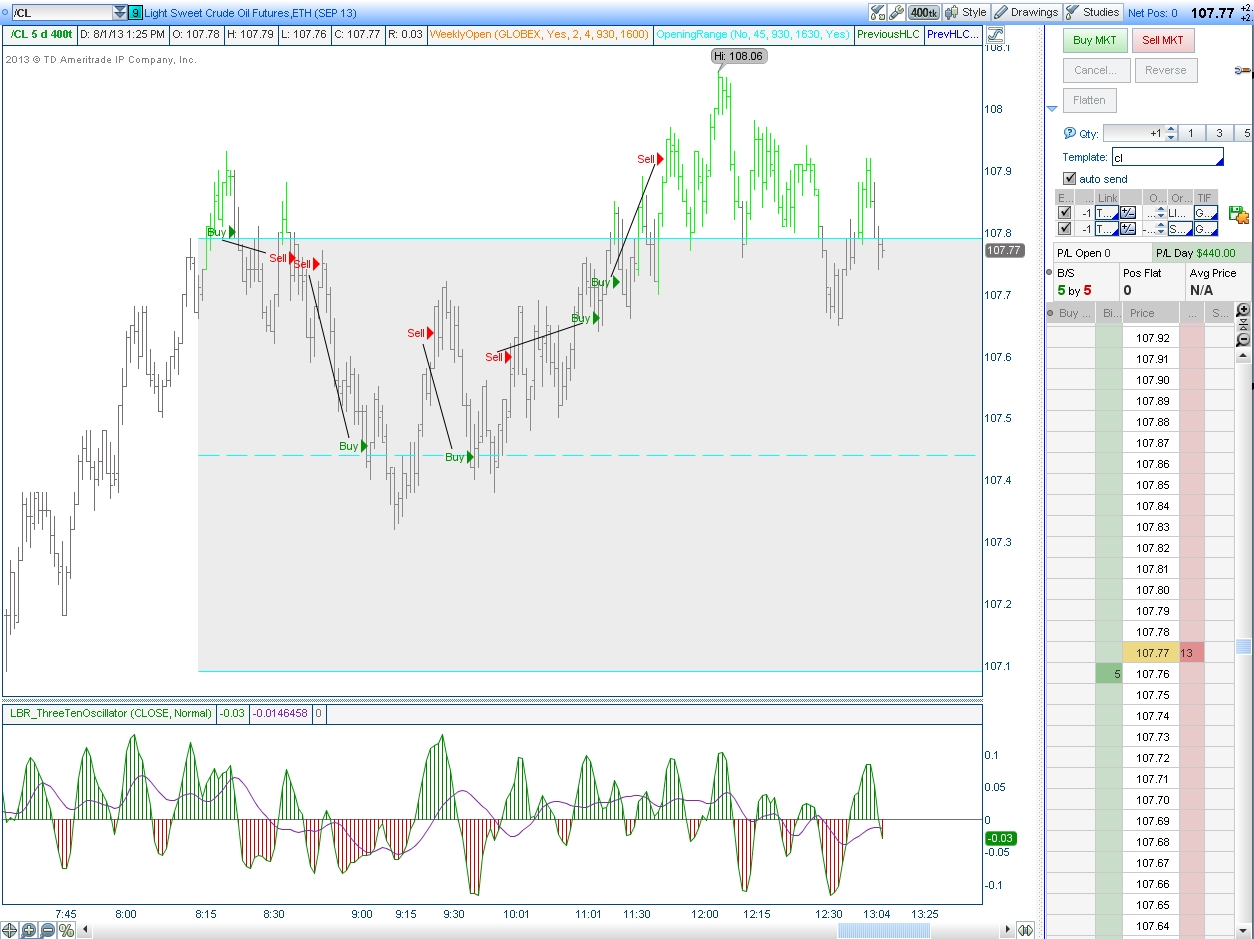Select the WeeklyOpen study label

point(539,34)
